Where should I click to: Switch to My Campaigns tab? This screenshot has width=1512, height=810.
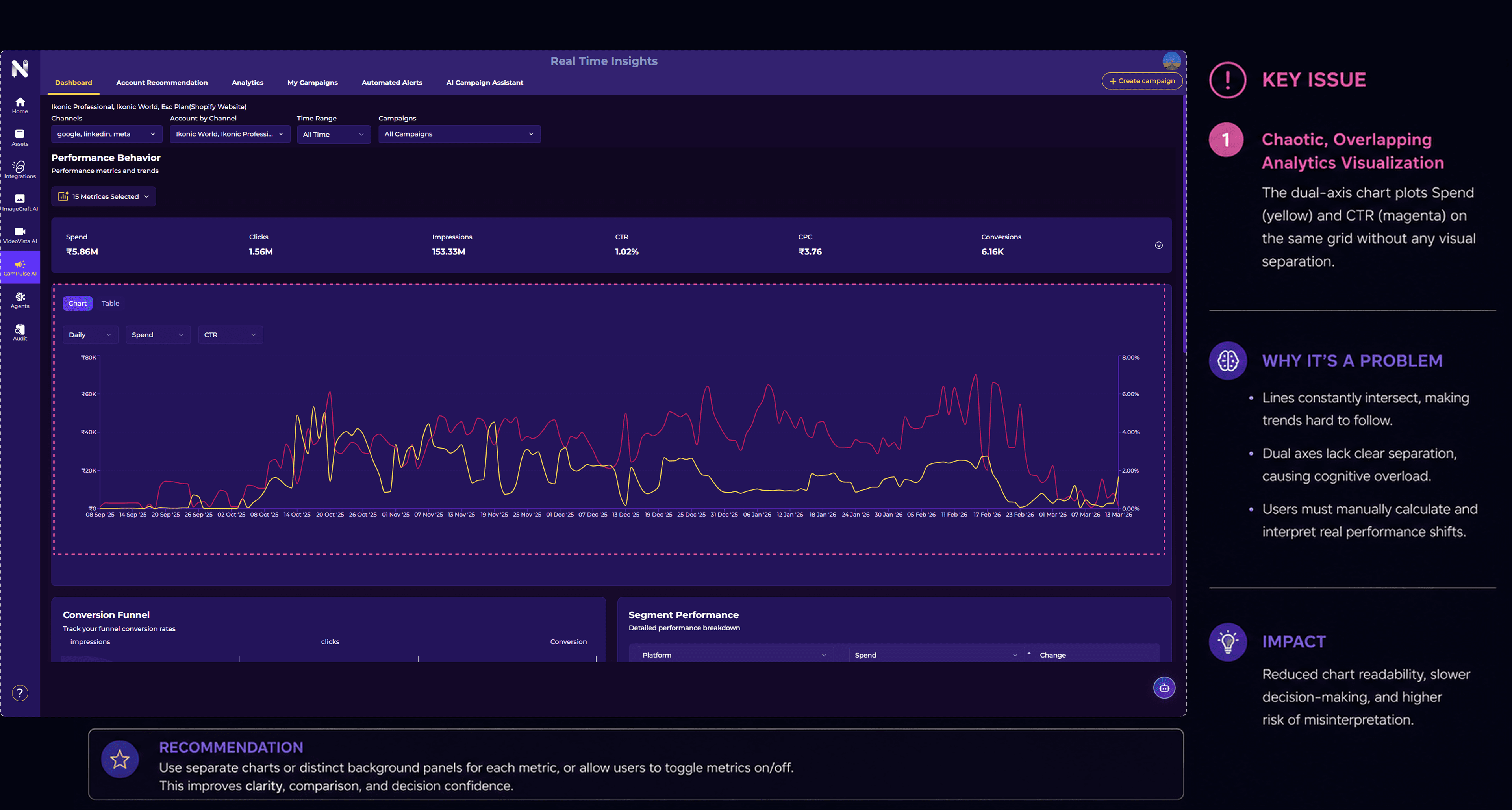click(x=312, y=82)
